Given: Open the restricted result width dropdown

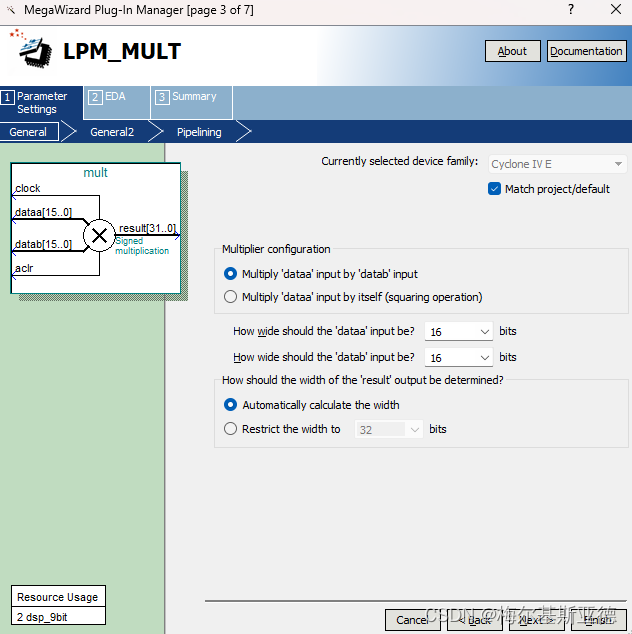Looking at the screenshot, I should tap(389, 429).
